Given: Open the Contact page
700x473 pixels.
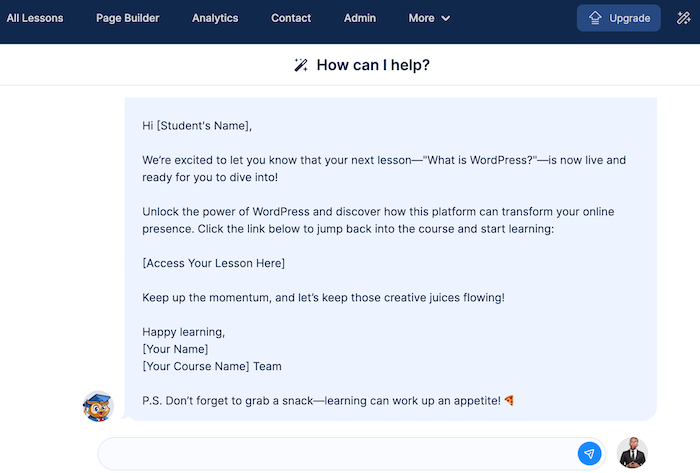Looking at the screenshot, I should point(291,18).
